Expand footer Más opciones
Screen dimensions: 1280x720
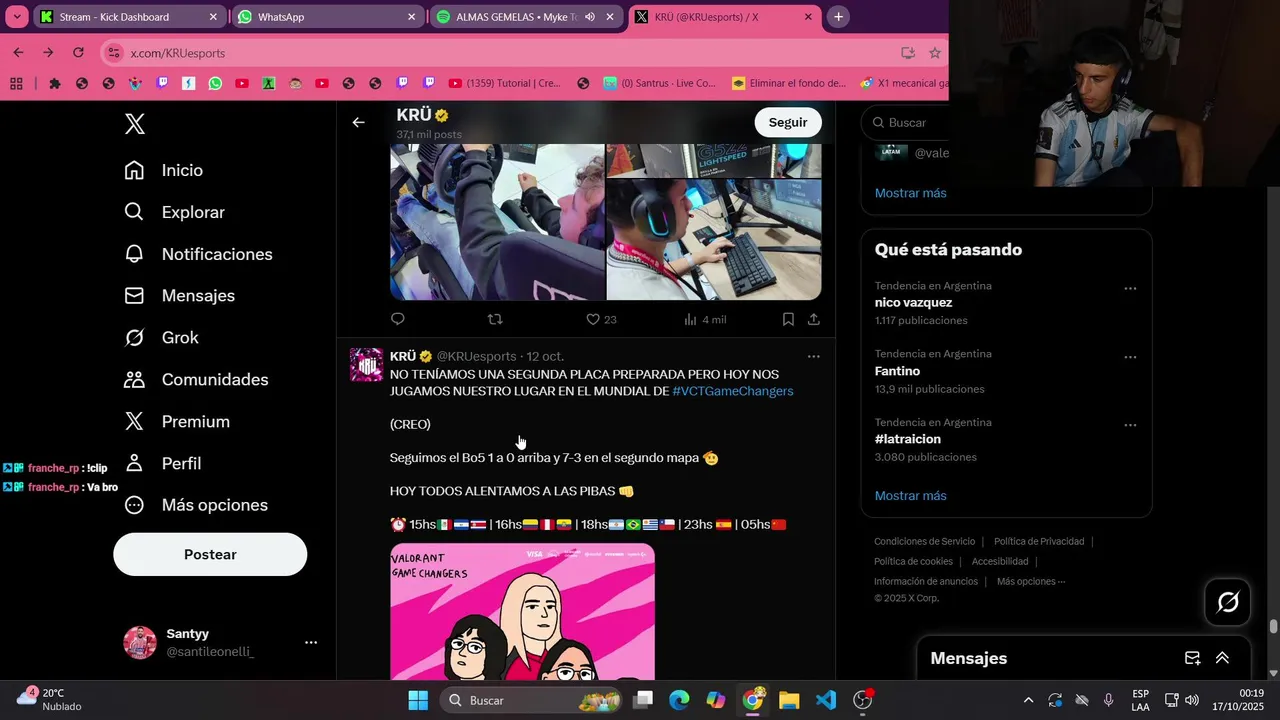coord(1031,582)
